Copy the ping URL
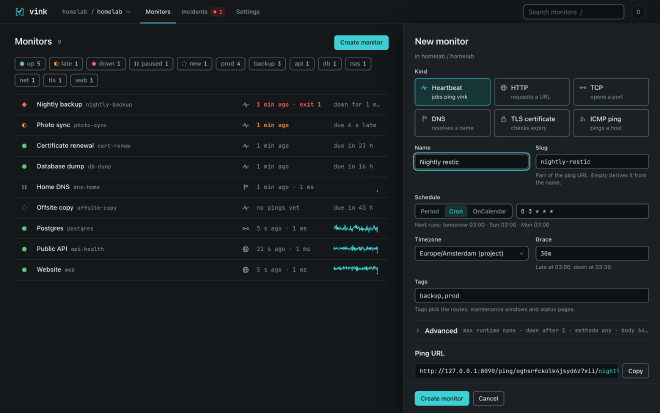Screen dimensions: 660x413 point(635,371)
